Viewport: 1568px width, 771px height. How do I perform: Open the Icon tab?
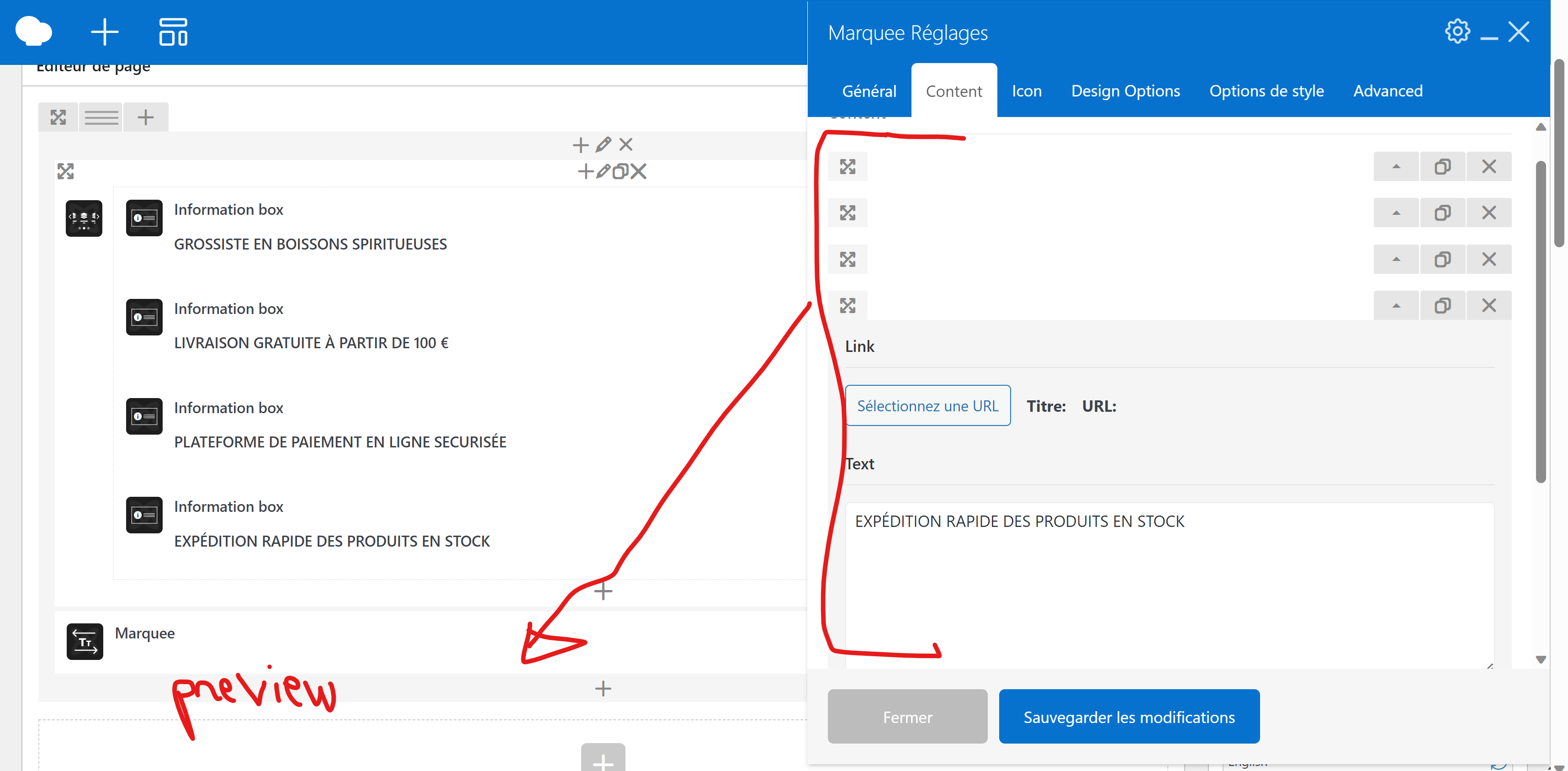coord(1027,91)
